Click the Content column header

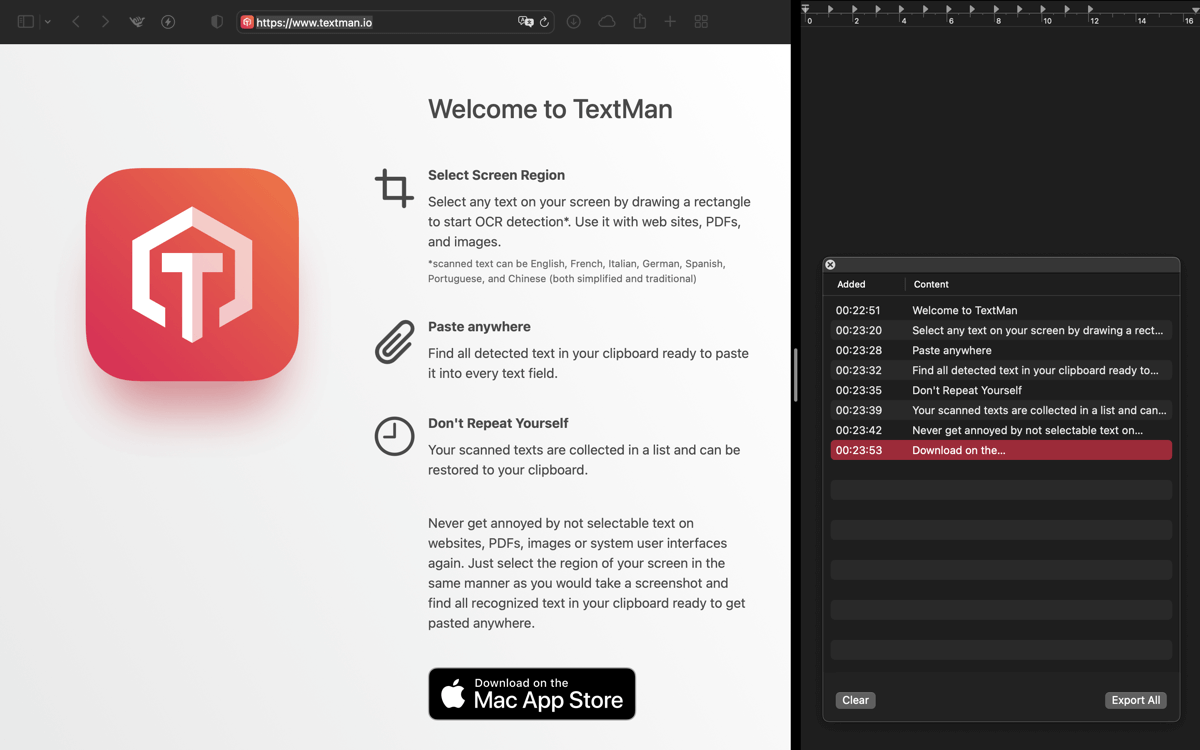point(931,284)
